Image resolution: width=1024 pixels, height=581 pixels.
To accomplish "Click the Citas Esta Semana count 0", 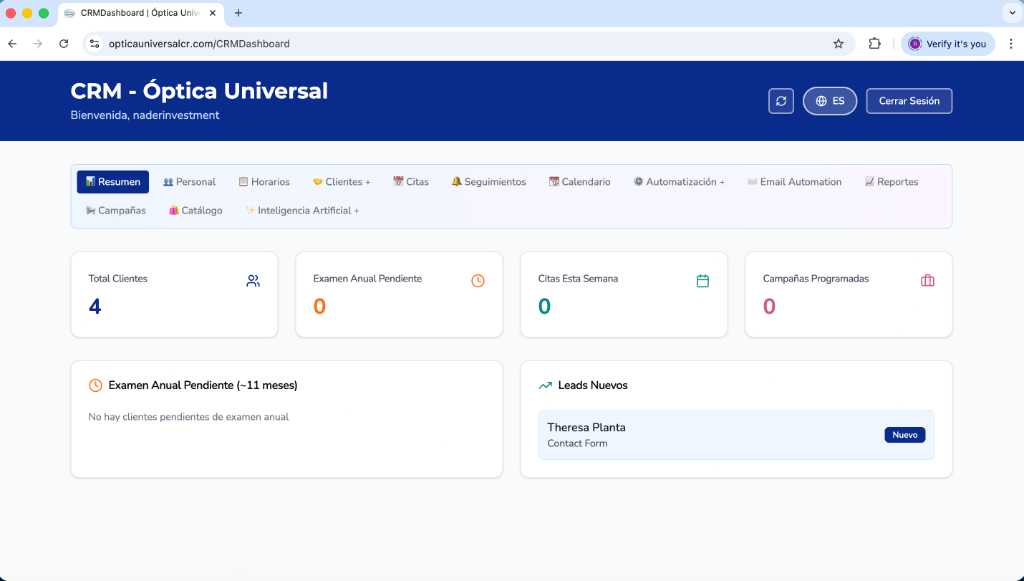I will (x=544, y=306).
